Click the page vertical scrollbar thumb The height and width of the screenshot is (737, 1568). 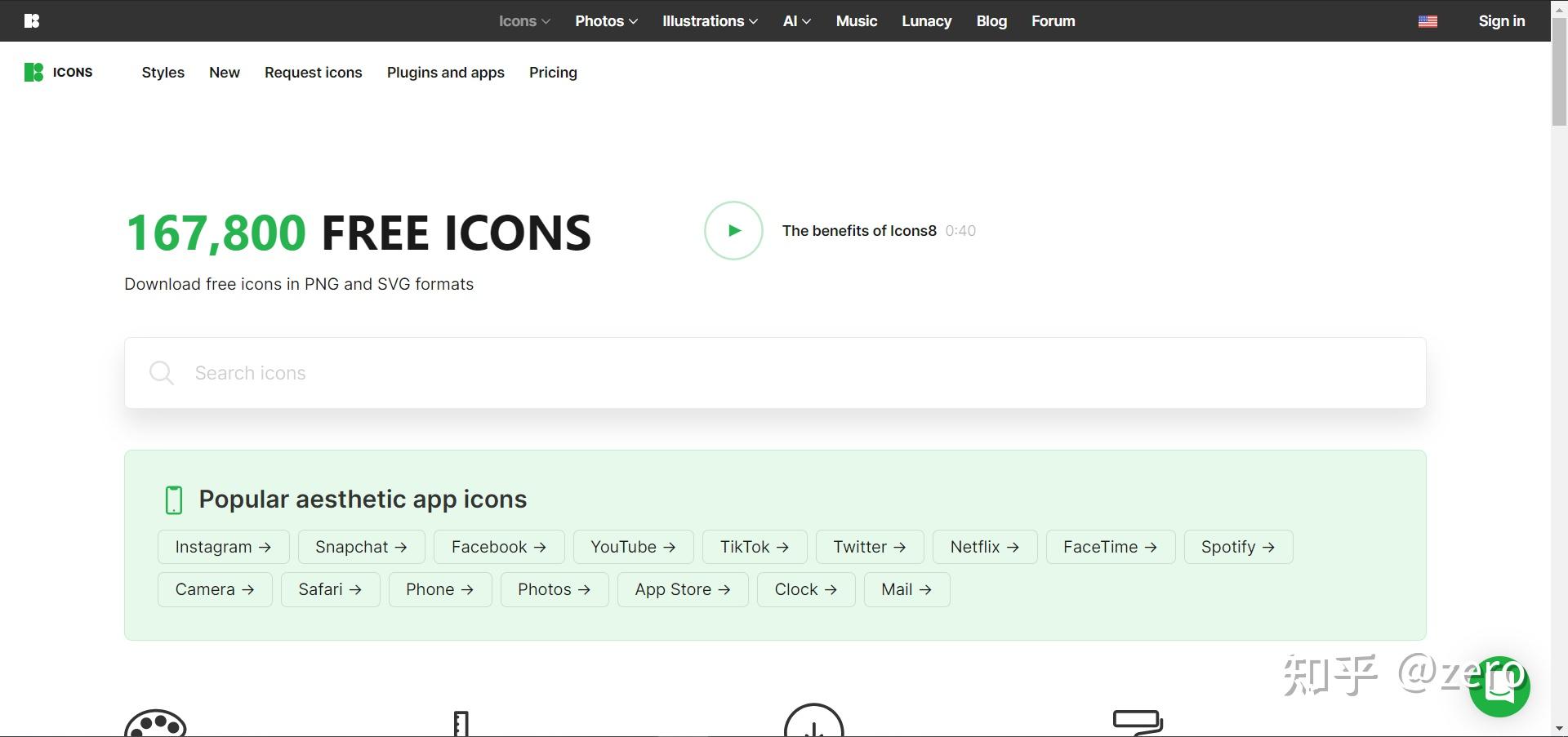coord(1559,72)
